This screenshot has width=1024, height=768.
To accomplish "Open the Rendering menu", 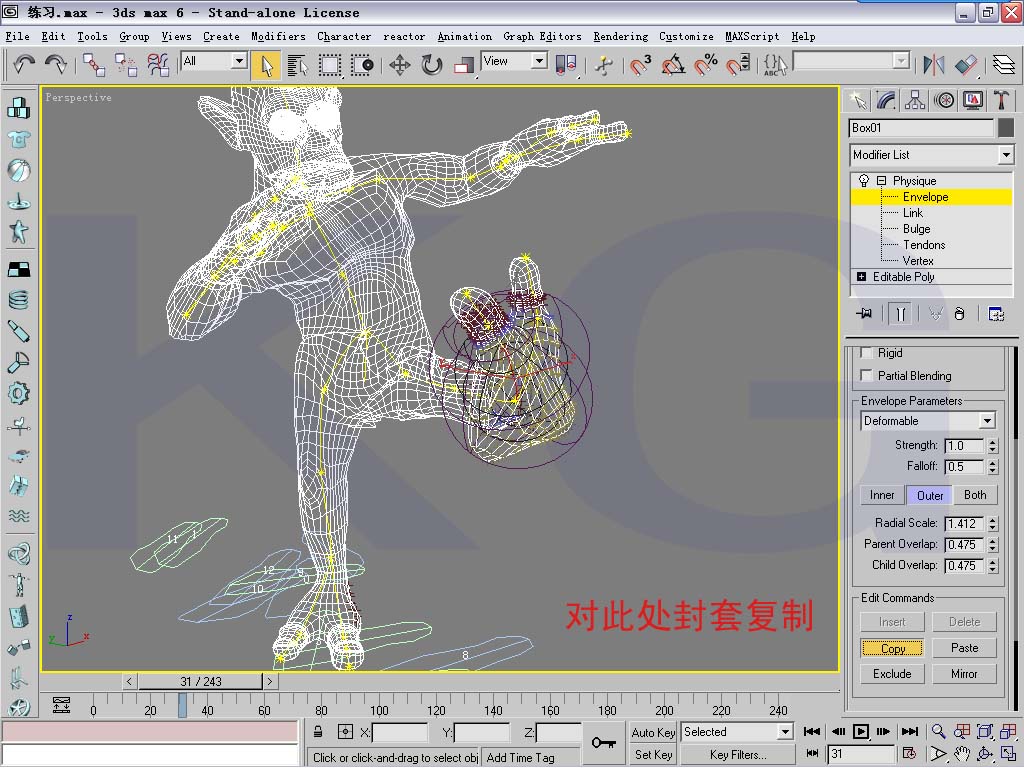I will [620, 37].
